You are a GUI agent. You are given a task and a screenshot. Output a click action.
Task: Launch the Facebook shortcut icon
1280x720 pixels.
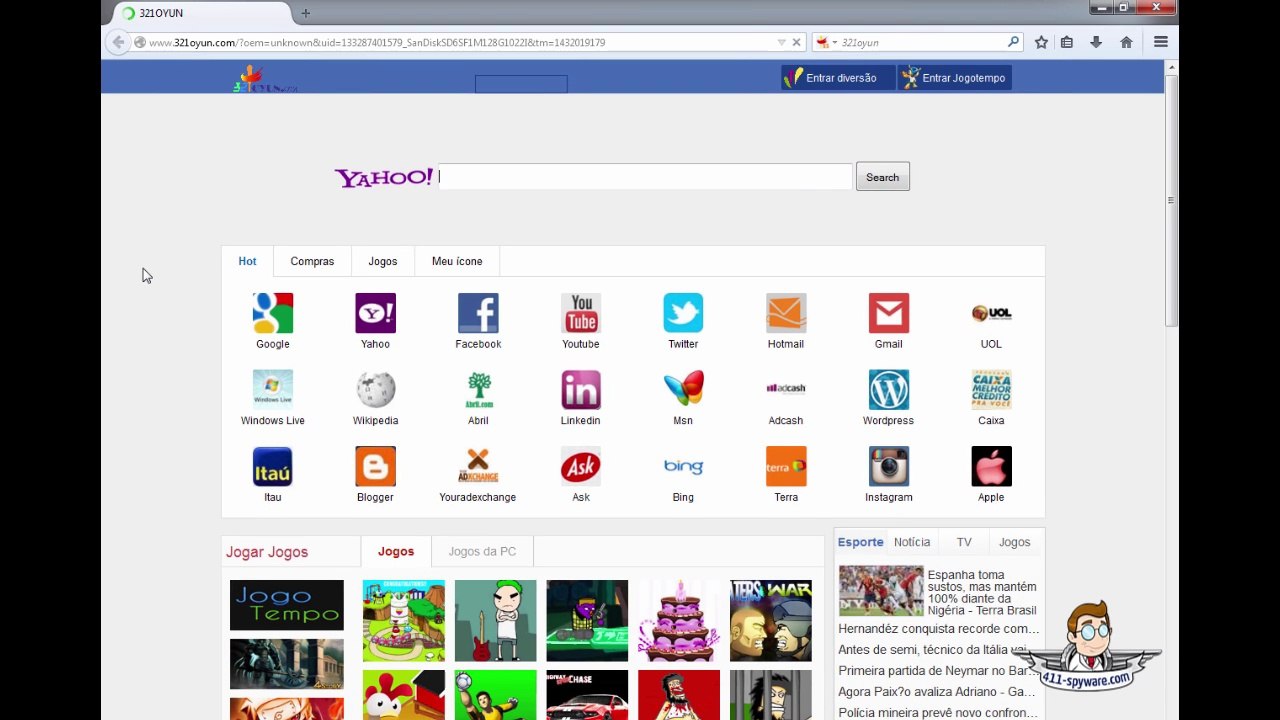(x=478, y=313)
